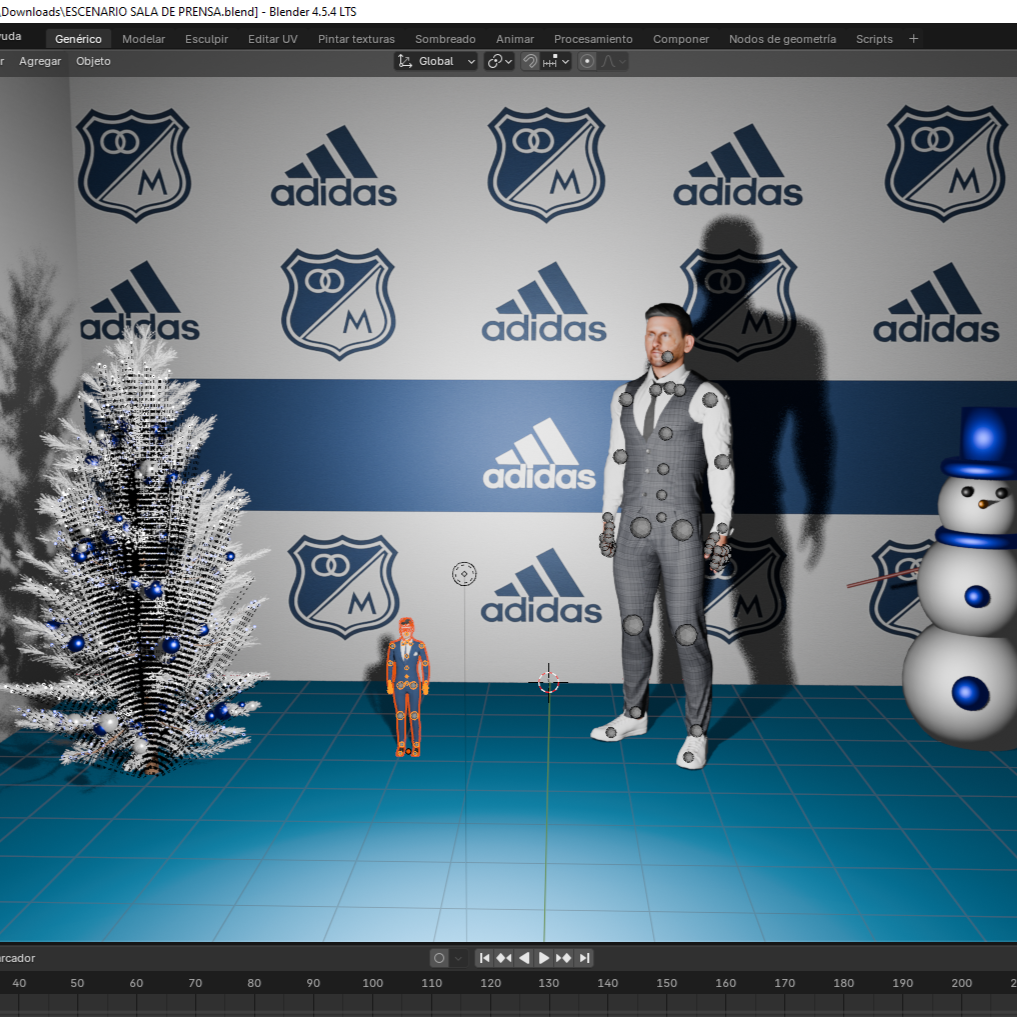
Task: Jump to the next keyframe
Action: 564,958
